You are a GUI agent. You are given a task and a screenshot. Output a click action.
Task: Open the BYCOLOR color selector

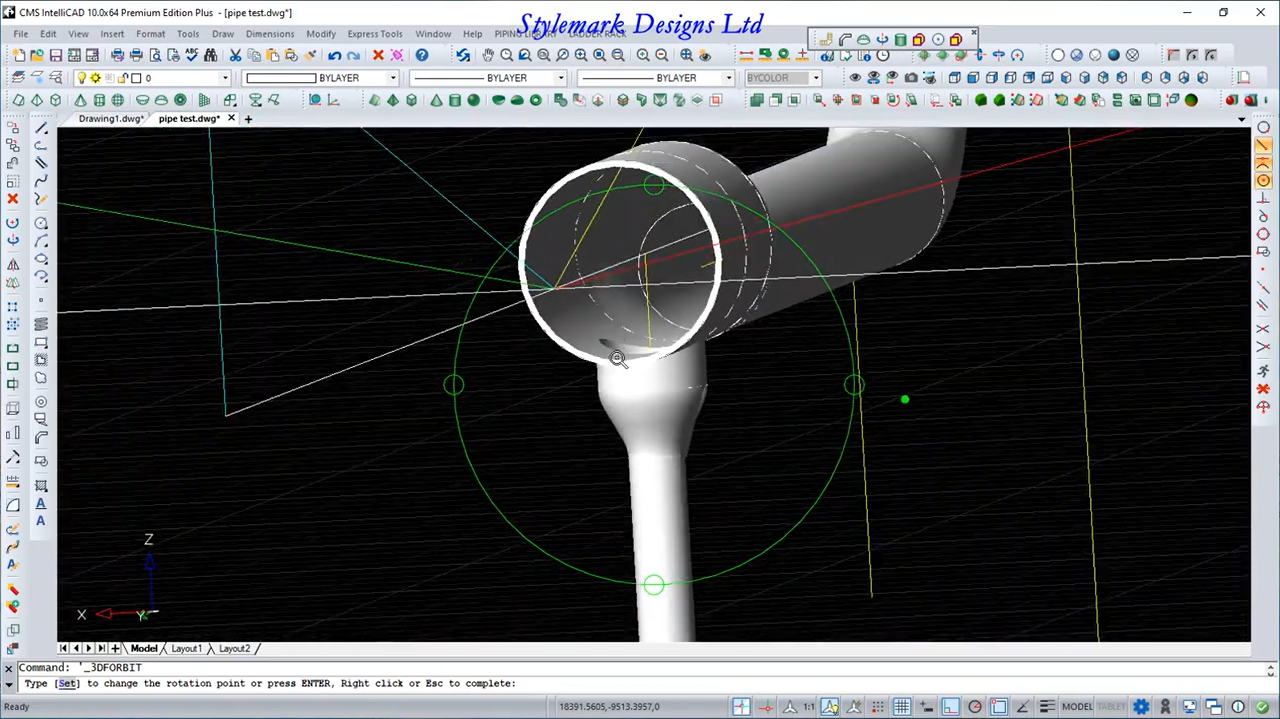coord(817,78)
